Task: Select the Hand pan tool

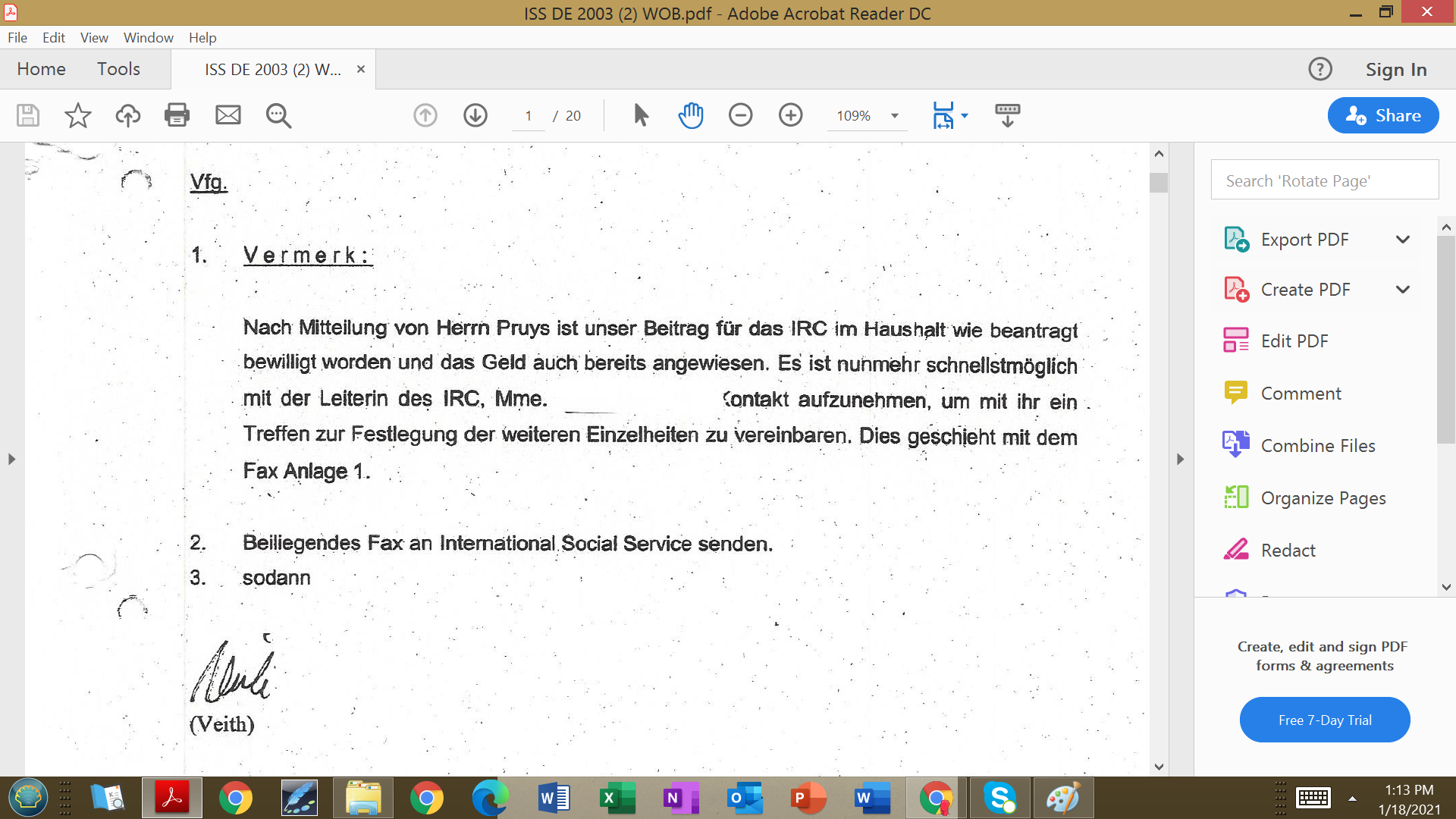Action: click(x=690, y=115)
